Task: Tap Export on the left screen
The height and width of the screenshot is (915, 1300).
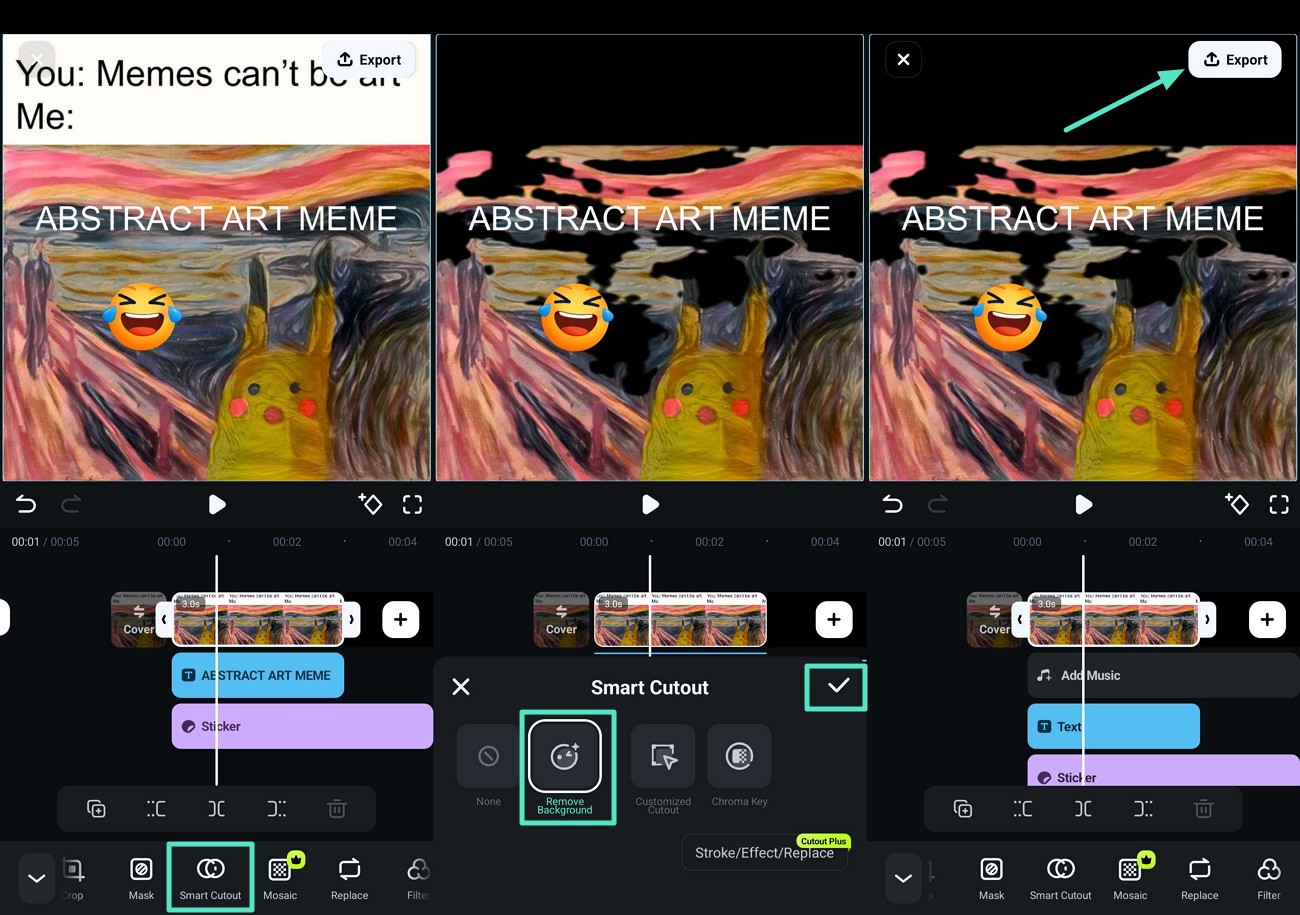Action: (368, 60)
